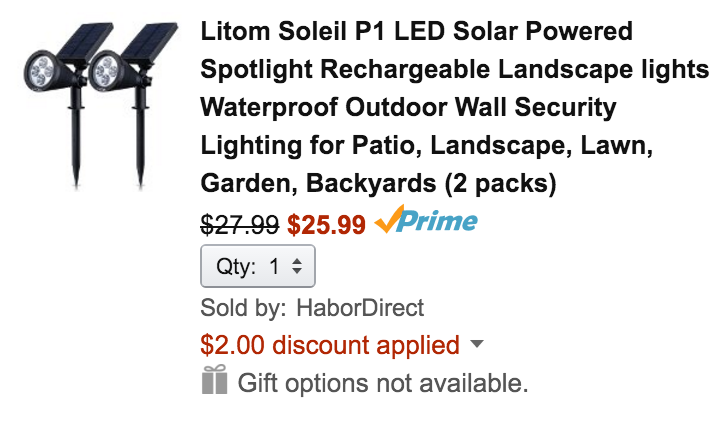
Task: Click the small arrow beside discount applied
Action: point(476,345)
